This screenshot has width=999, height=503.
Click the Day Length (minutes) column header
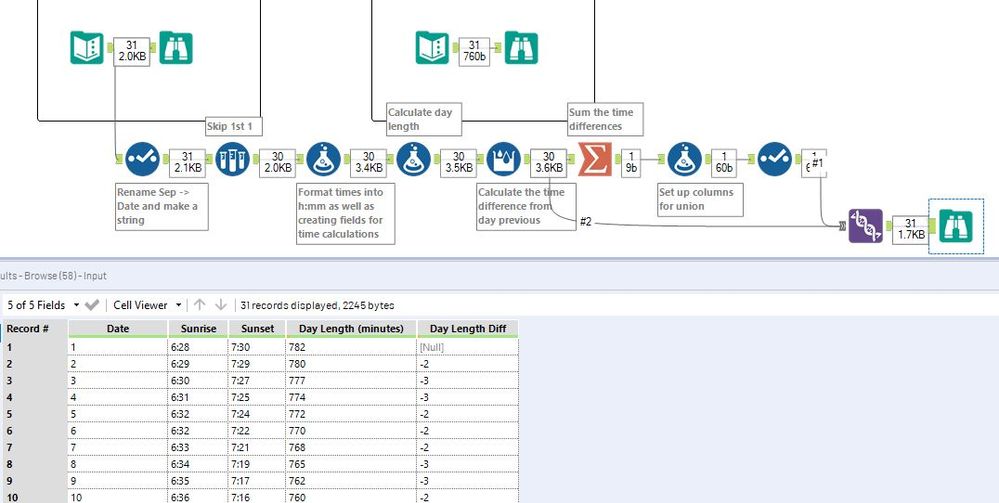click(351, 329)
